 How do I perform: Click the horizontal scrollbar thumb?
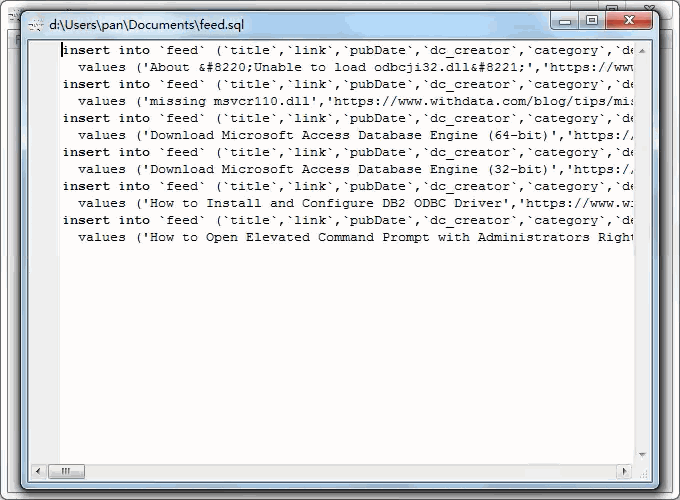point(66,471)
